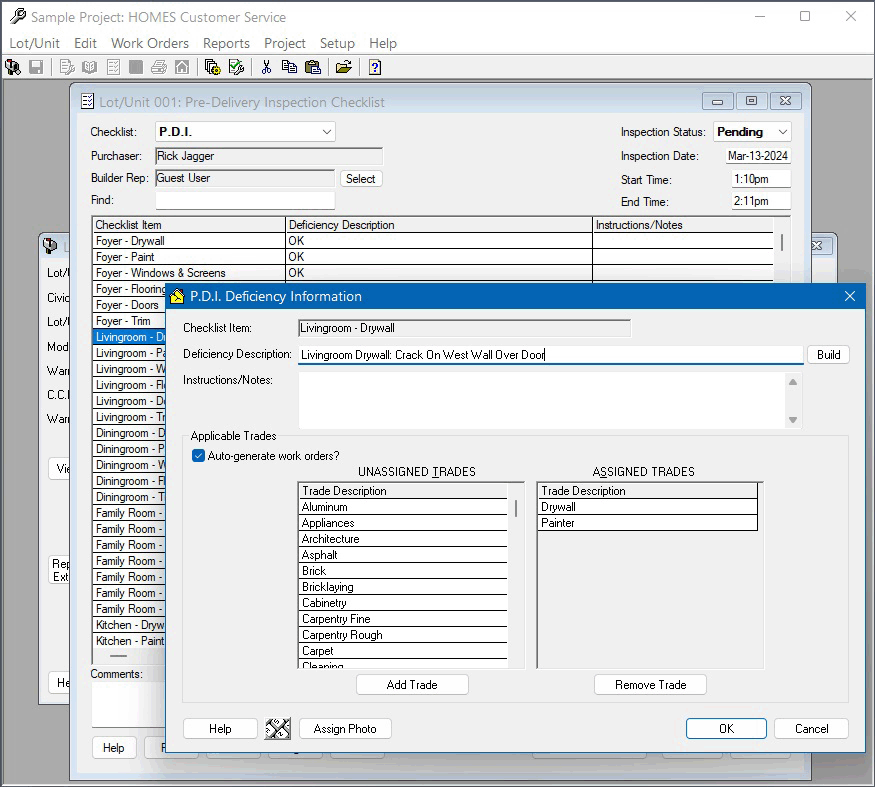Open the Inspection Status dropdown

pyautogui.click(x=781, y=132)
